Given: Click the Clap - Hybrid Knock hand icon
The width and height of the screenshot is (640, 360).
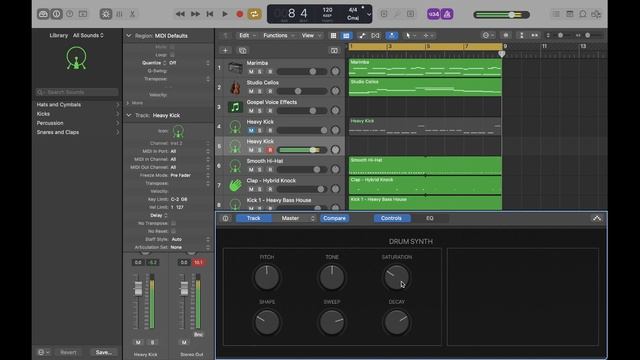Looking at the screenshot, I should [x=235, y=185].
